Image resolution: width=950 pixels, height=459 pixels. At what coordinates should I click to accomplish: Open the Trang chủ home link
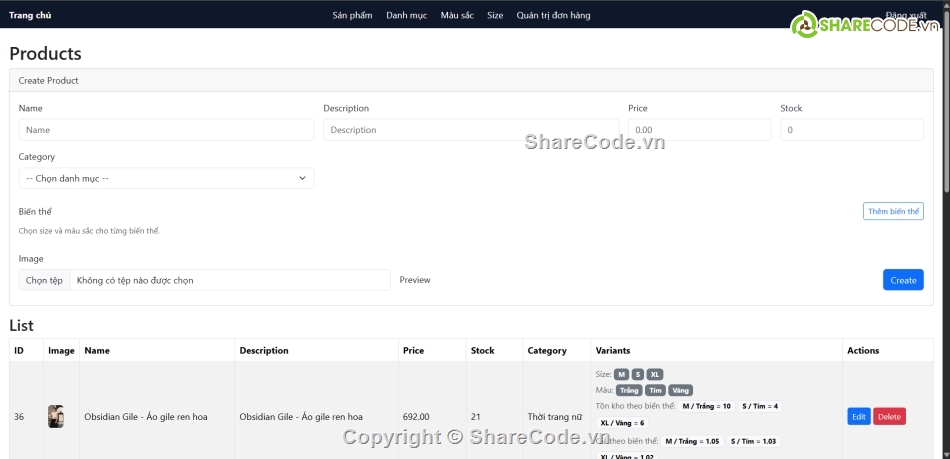[30, 15]
